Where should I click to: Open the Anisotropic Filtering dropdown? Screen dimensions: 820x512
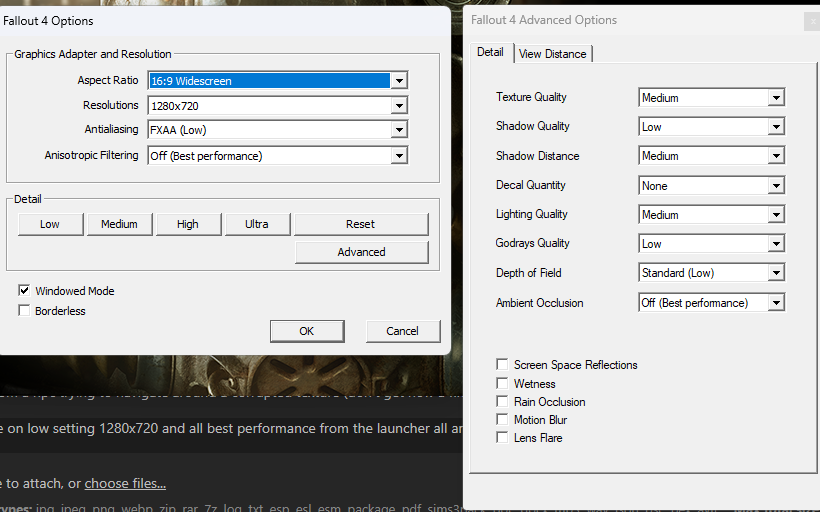coord(278,156)
